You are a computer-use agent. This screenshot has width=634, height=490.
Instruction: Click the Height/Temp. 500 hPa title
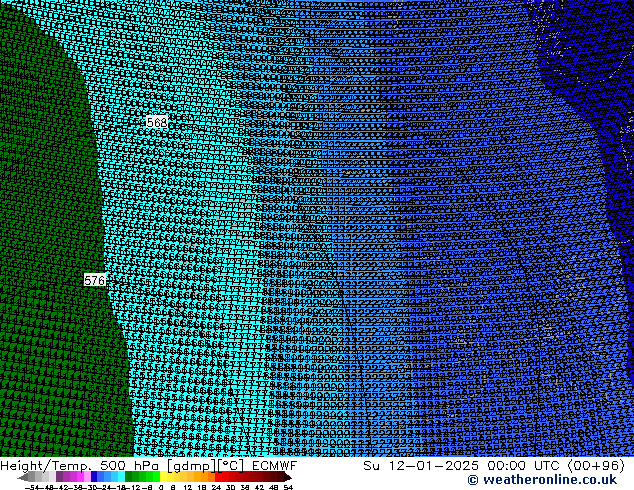pyautogui.click(x=81, y=466)
